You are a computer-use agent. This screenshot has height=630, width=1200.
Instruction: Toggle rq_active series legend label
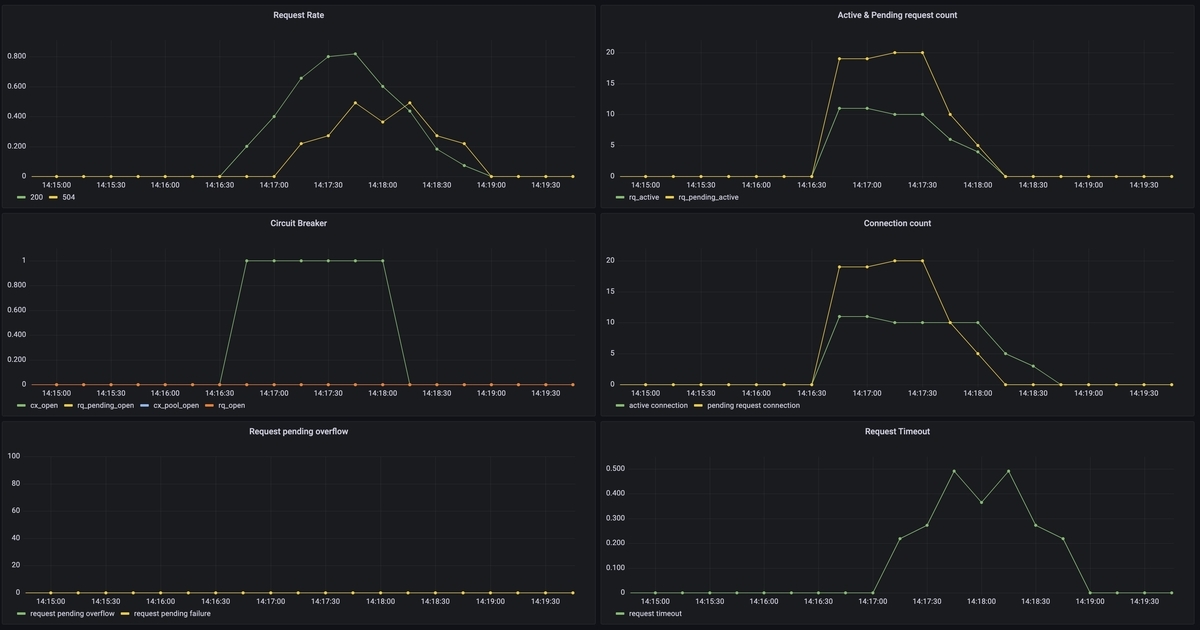[645, 197]
